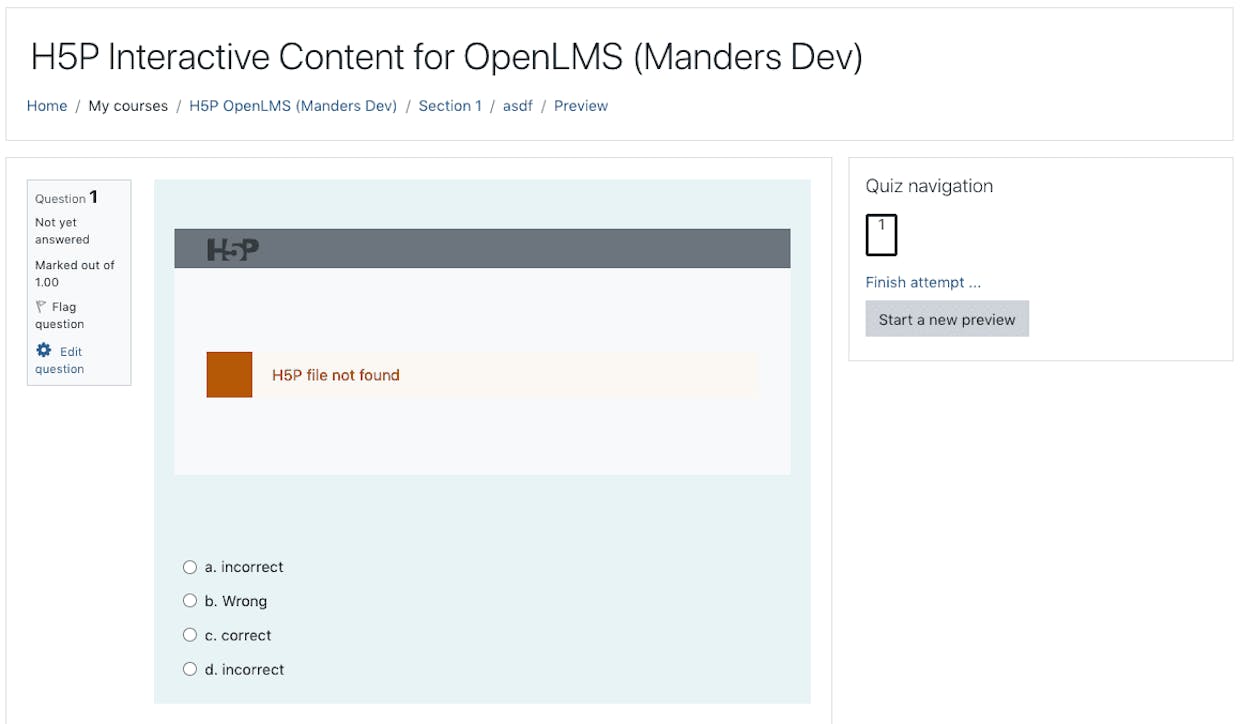This screenshot has width=1240, height=724.
Task: Select answer option a. incorrect
Action: point(190,567)
